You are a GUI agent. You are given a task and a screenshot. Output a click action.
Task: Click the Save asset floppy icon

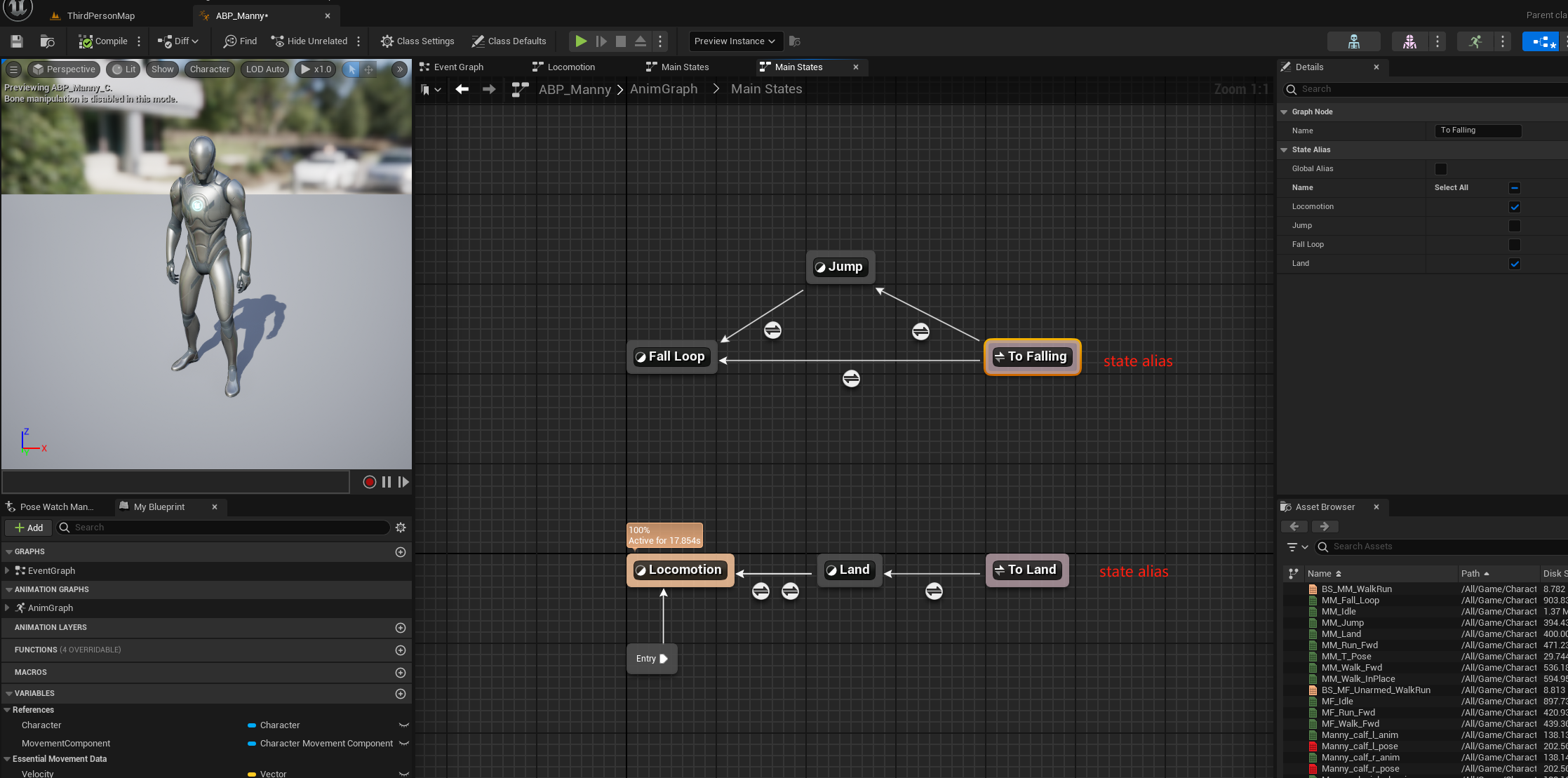click(17, 41)
